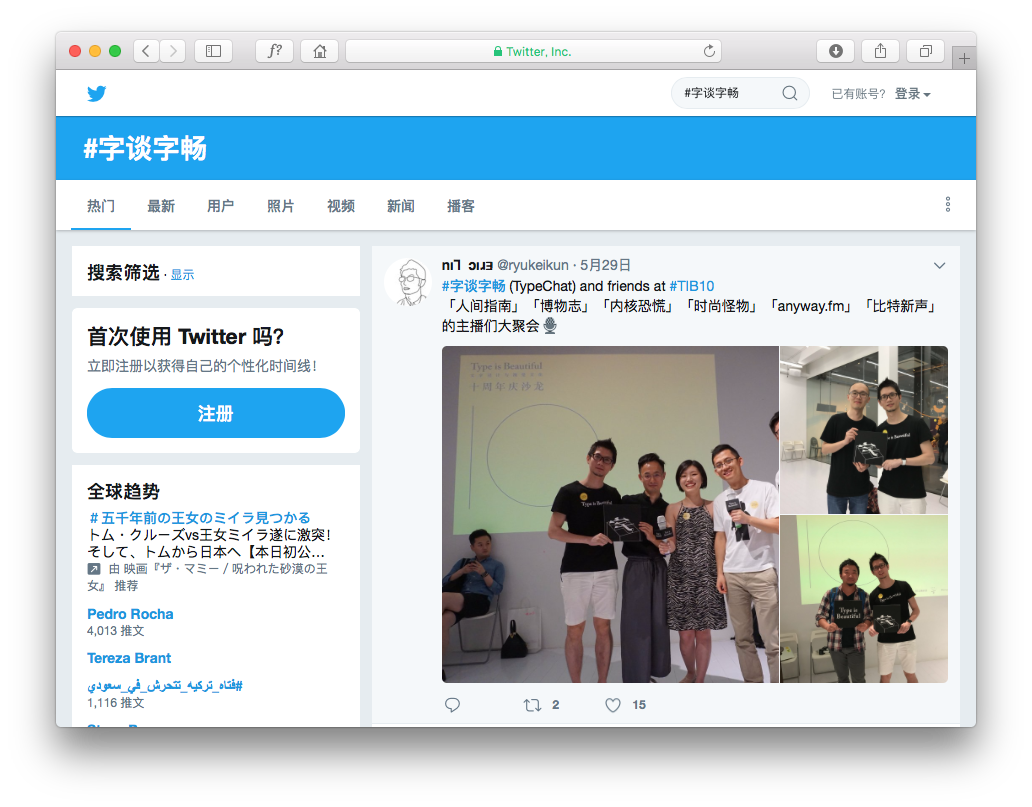Open Safari downloads button
Screen dimensions: 1032x807
[836, 51]
